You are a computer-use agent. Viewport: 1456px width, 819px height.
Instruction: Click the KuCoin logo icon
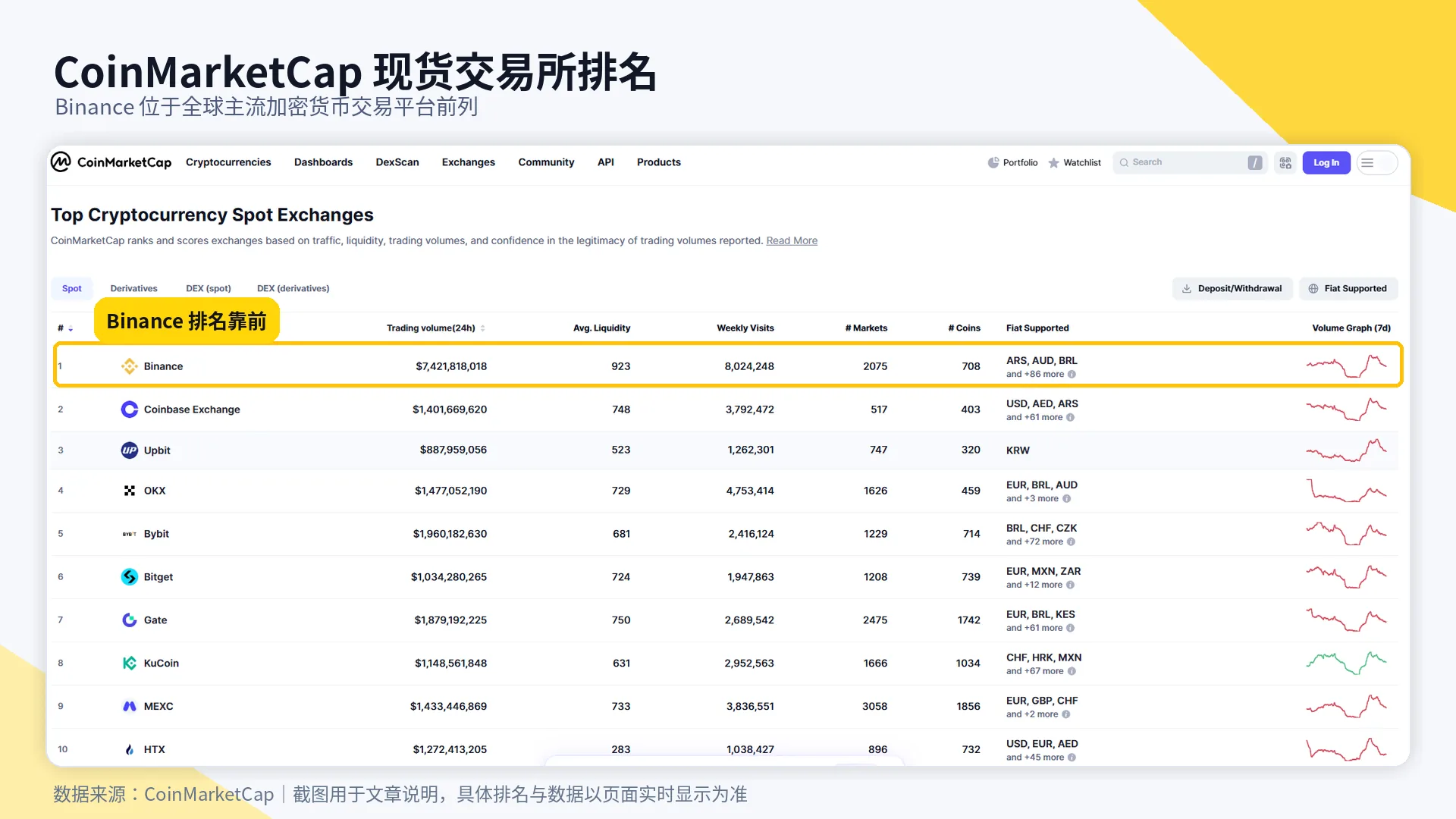pos(130,664)
